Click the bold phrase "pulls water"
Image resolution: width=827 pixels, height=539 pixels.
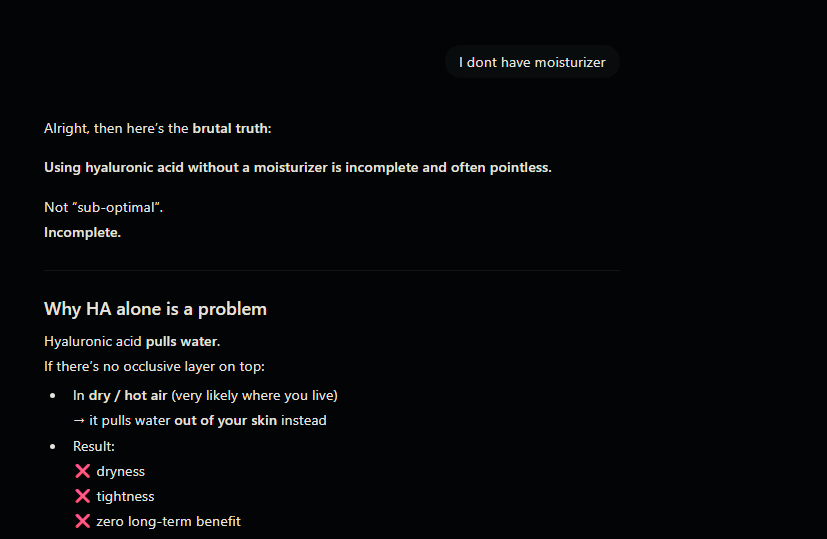click(182, 341)
